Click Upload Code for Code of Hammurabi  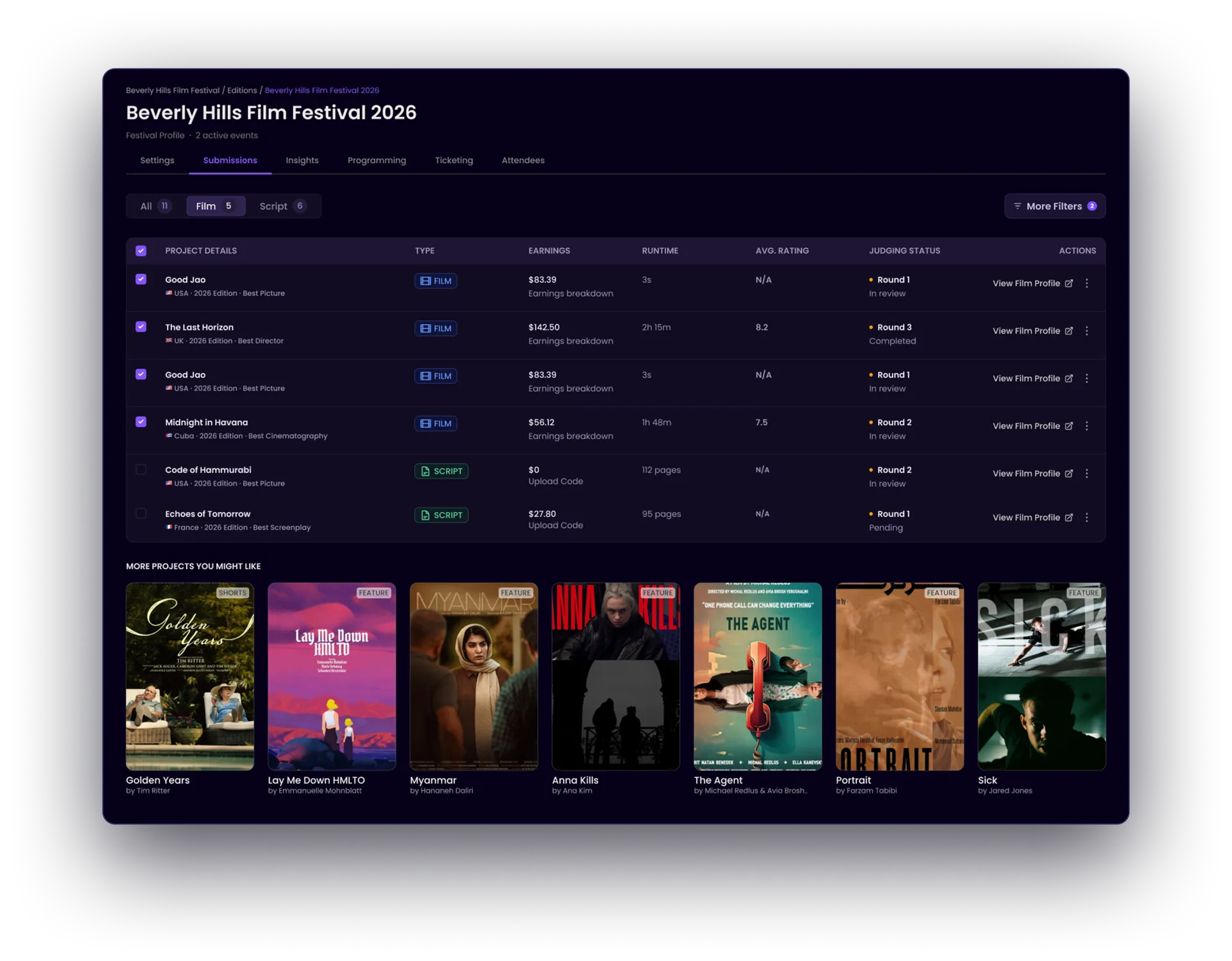(556, 481)
